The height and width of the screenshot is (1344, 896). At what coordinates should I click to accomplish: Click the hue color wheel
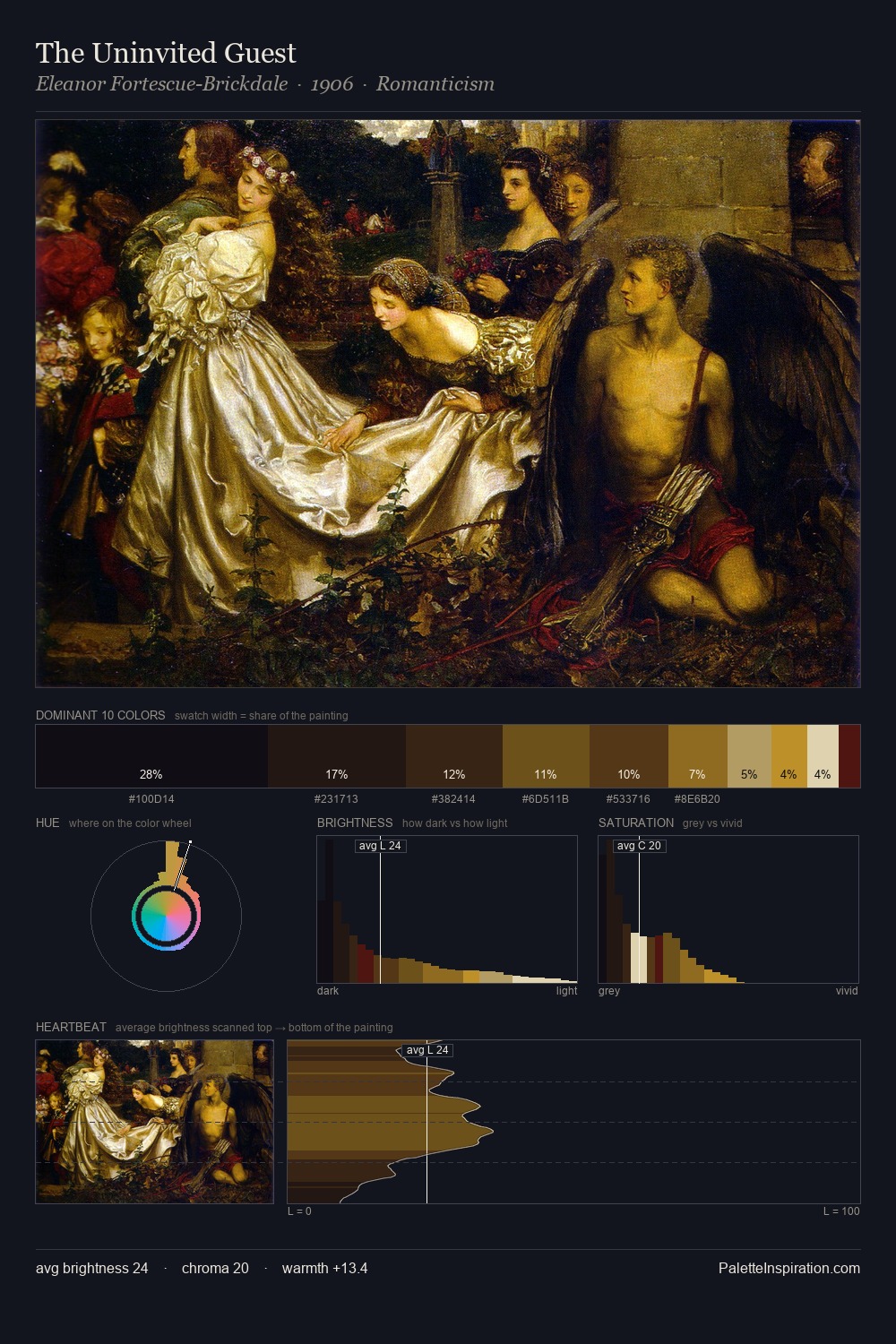166,916
